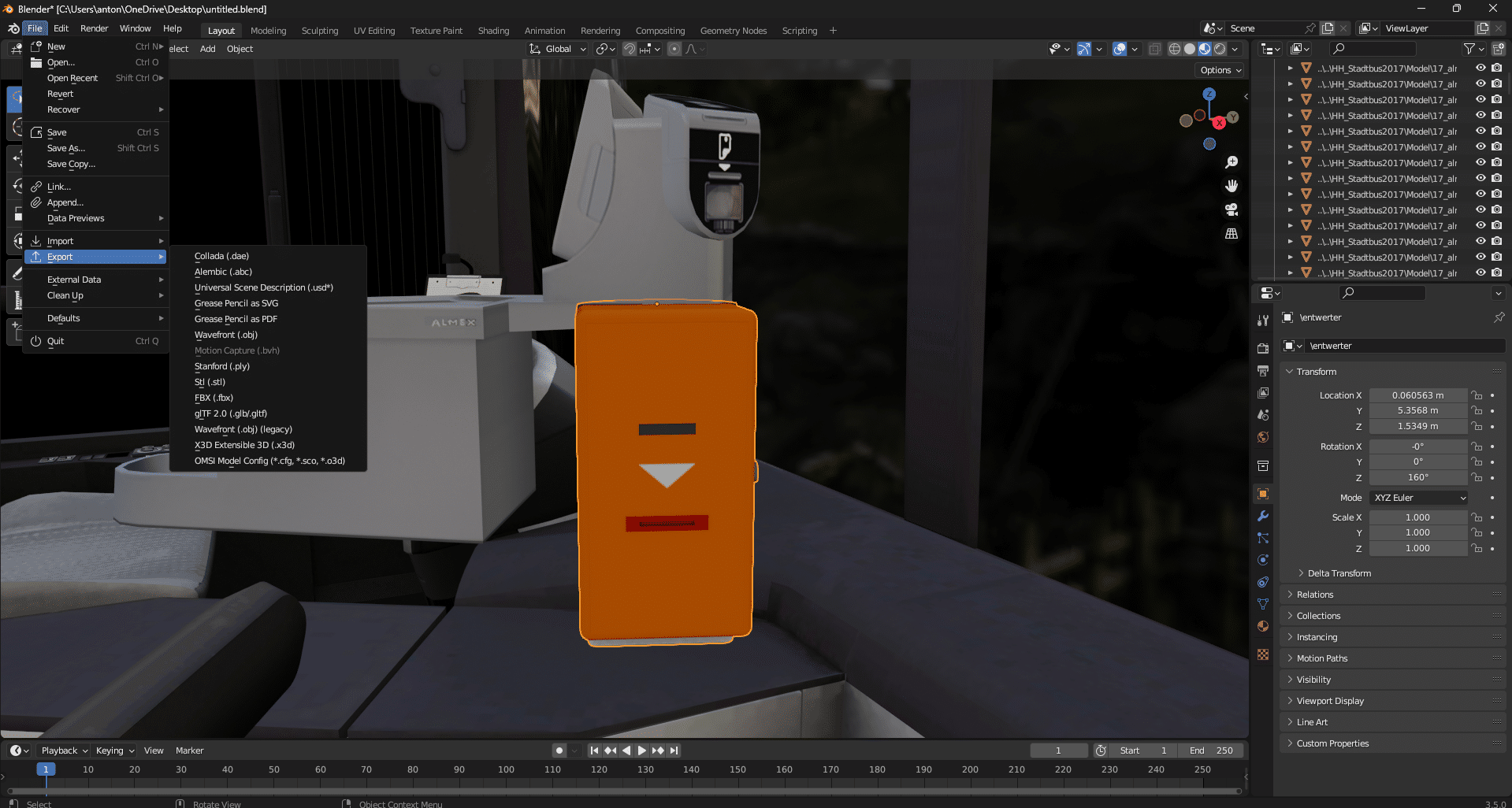Screen dimensions: 1512x808
Task: Click the End frame 250 field
Action: tap(1213, 751)
